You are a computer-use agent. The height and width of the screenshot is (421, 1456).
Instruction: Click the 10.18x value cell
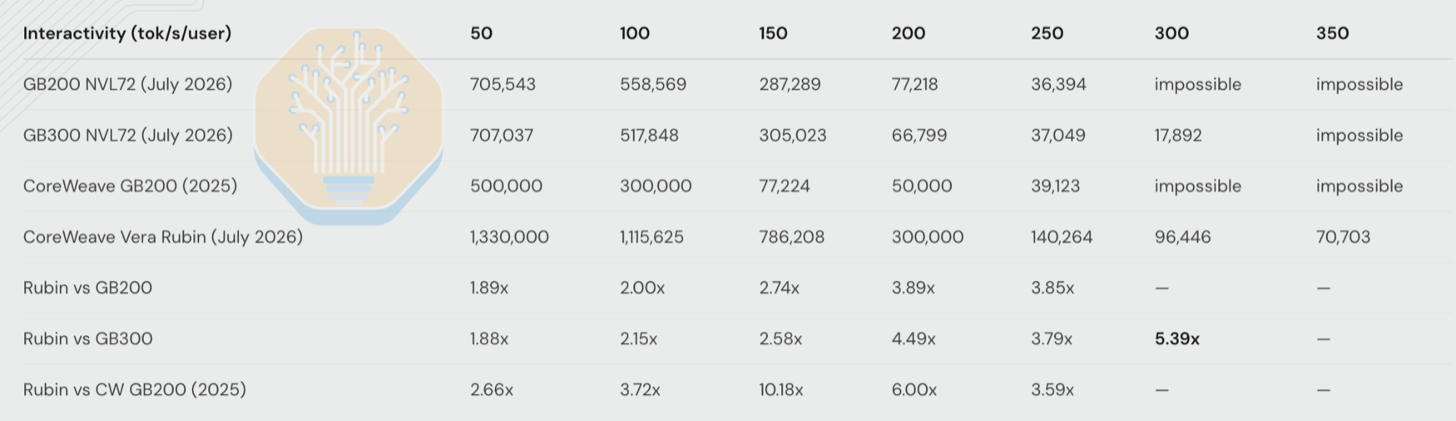[x=781, y=390]
